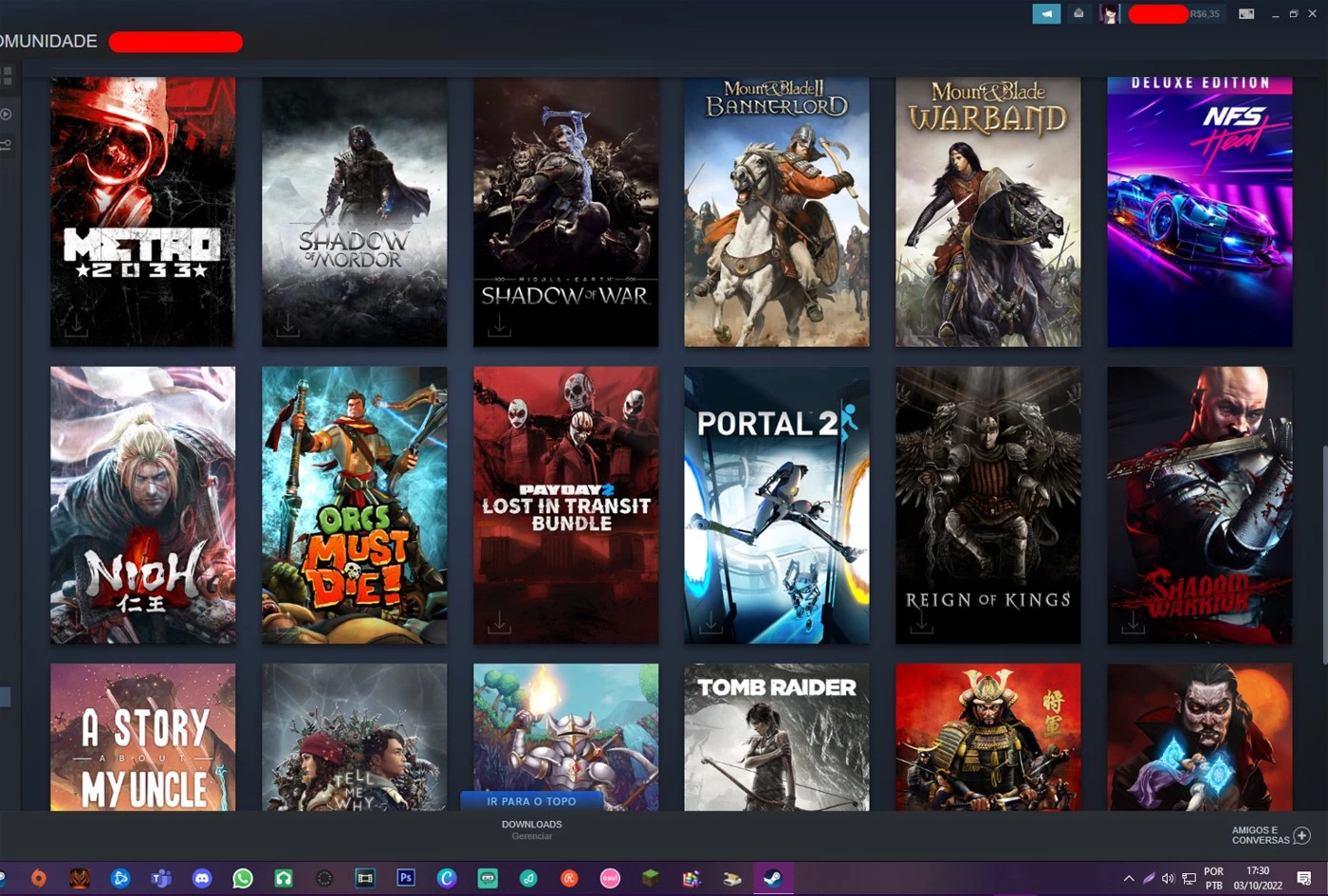Click the user profile avatar picture
The height and width of the screenshot is (896, 1328).
pos(1109,14)
